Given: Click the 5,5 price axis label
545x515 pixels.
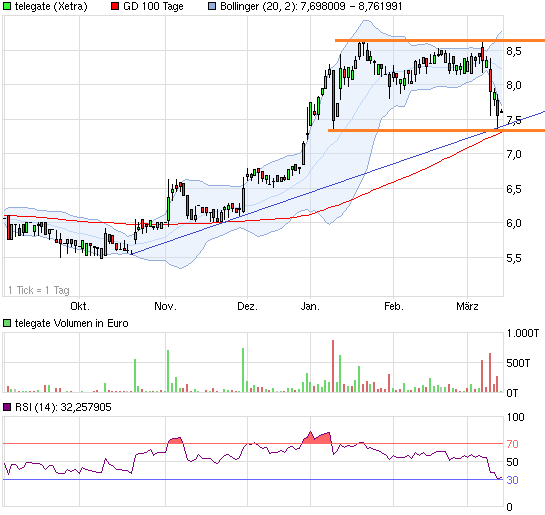Looking at the screenshot, I should click(x=514, y=258).
